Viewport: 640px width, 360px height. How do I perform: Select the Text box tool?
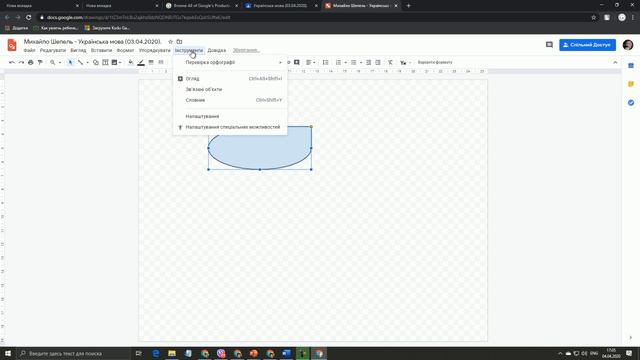pyautogui.click(x=105, y=62)
